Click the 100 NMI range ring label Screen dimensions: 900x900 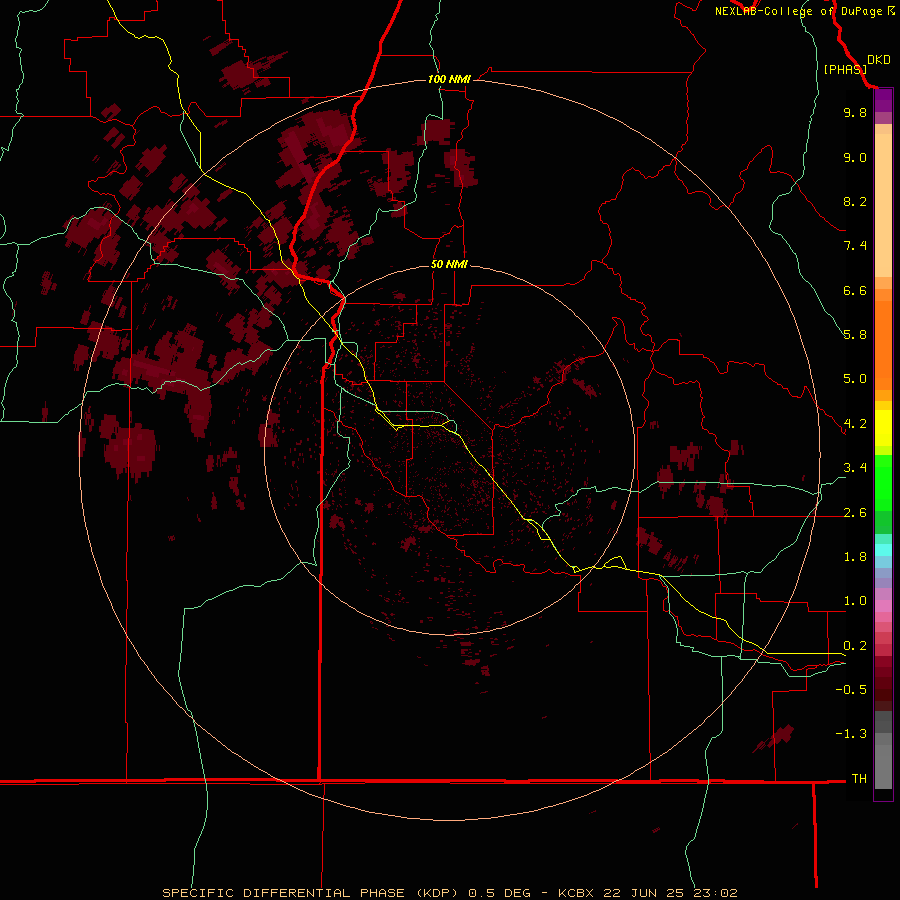[x=449, y=79]
